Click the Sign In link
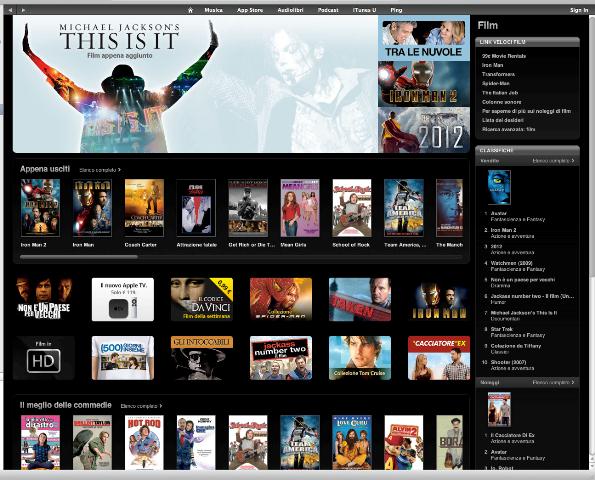The width and height of the screenshot is (595, 480). pyautogui.click(x=579, y=10)
